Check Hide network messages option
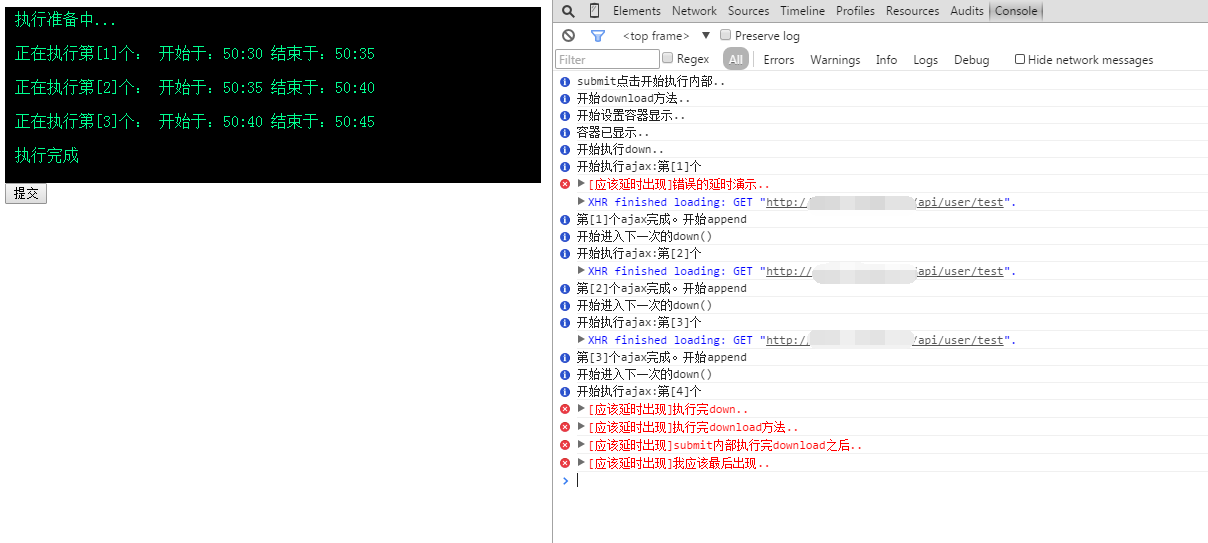This screenshot has height=543, width=1208. [1020, 59]
